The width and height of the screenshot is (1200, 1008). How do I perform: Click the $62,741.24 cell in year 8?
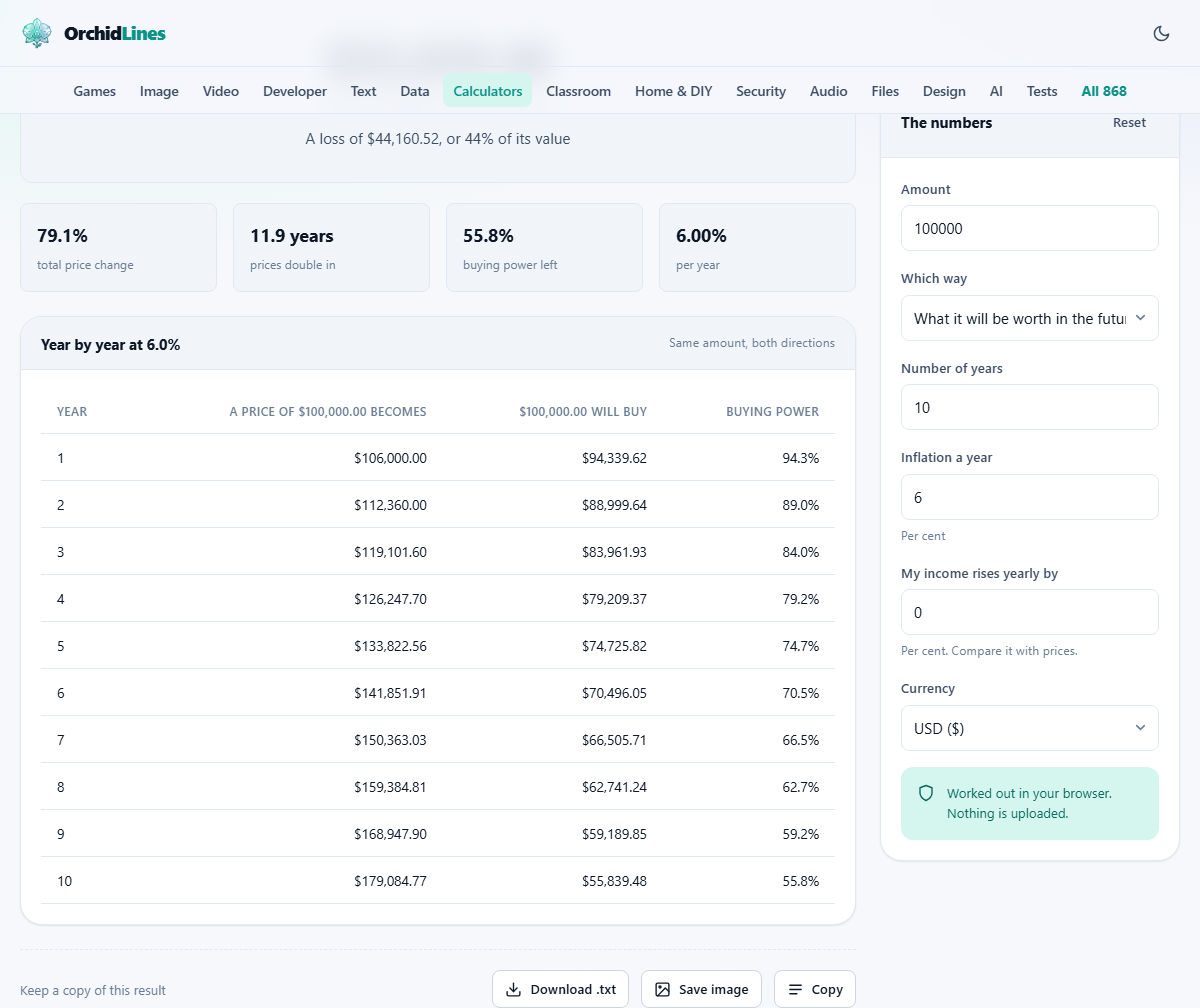coord(614,787)
